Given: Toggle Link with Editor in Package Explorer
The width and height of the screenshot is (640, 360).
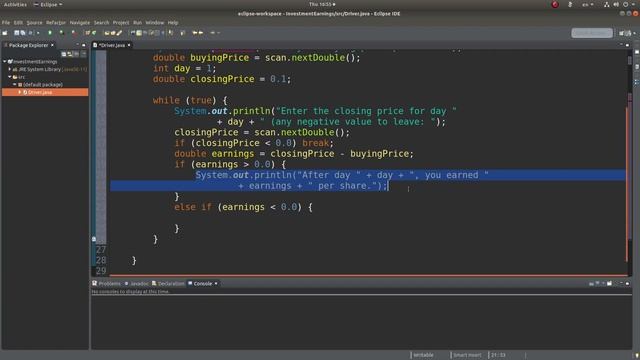Looking at the screenshot, I should click(70, 54).
